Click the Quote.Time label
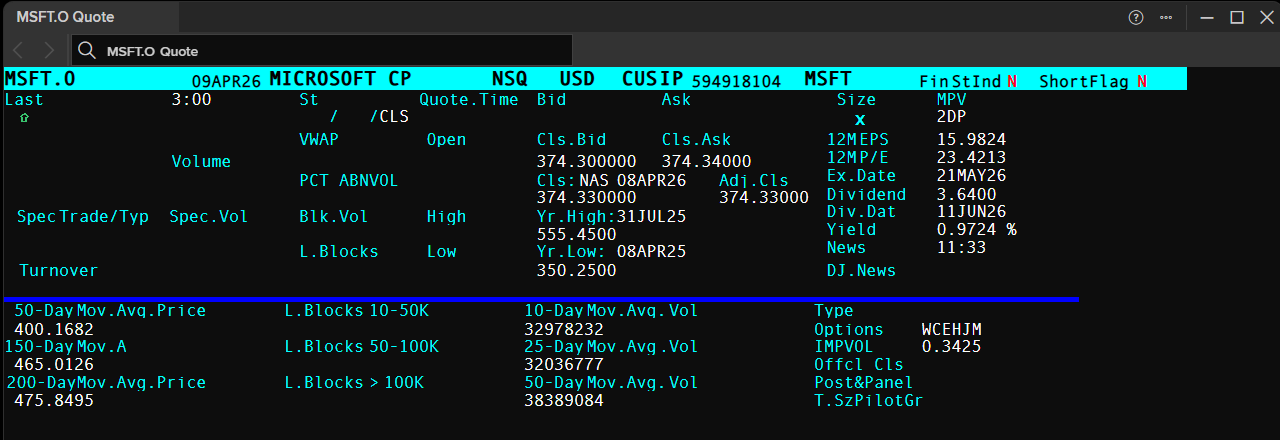Screen dimensions: 1280x440 pyautogui.click(x=469, y=100)
